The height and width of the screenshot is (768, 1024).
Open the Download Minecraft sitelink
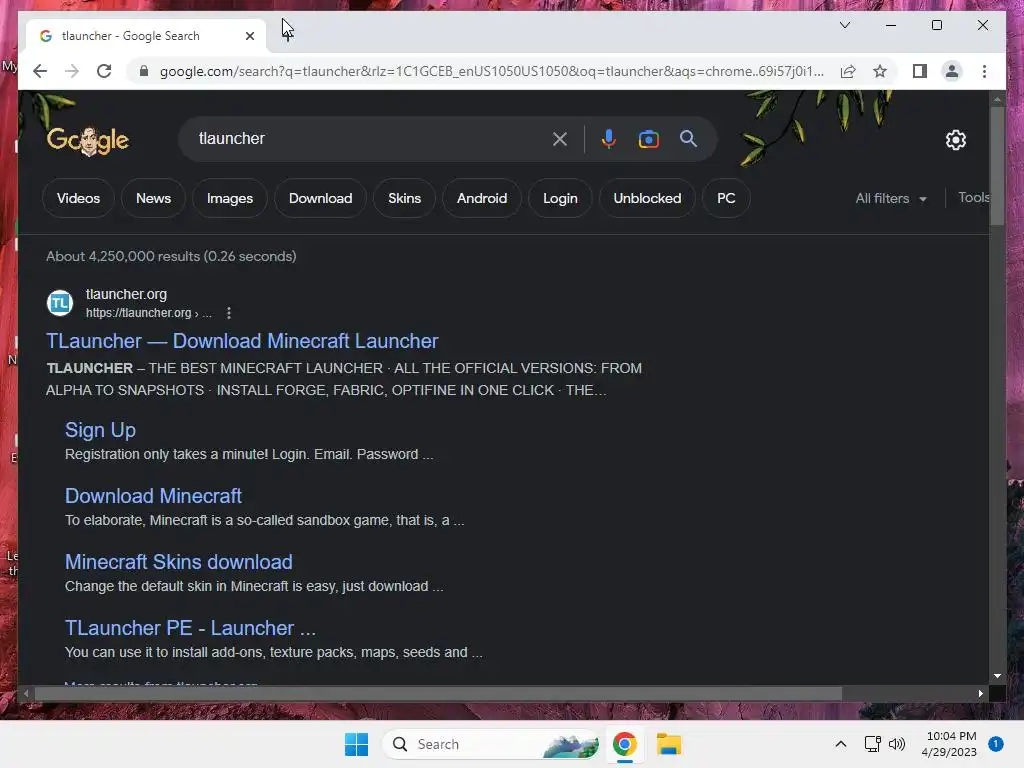coord(153,496)
